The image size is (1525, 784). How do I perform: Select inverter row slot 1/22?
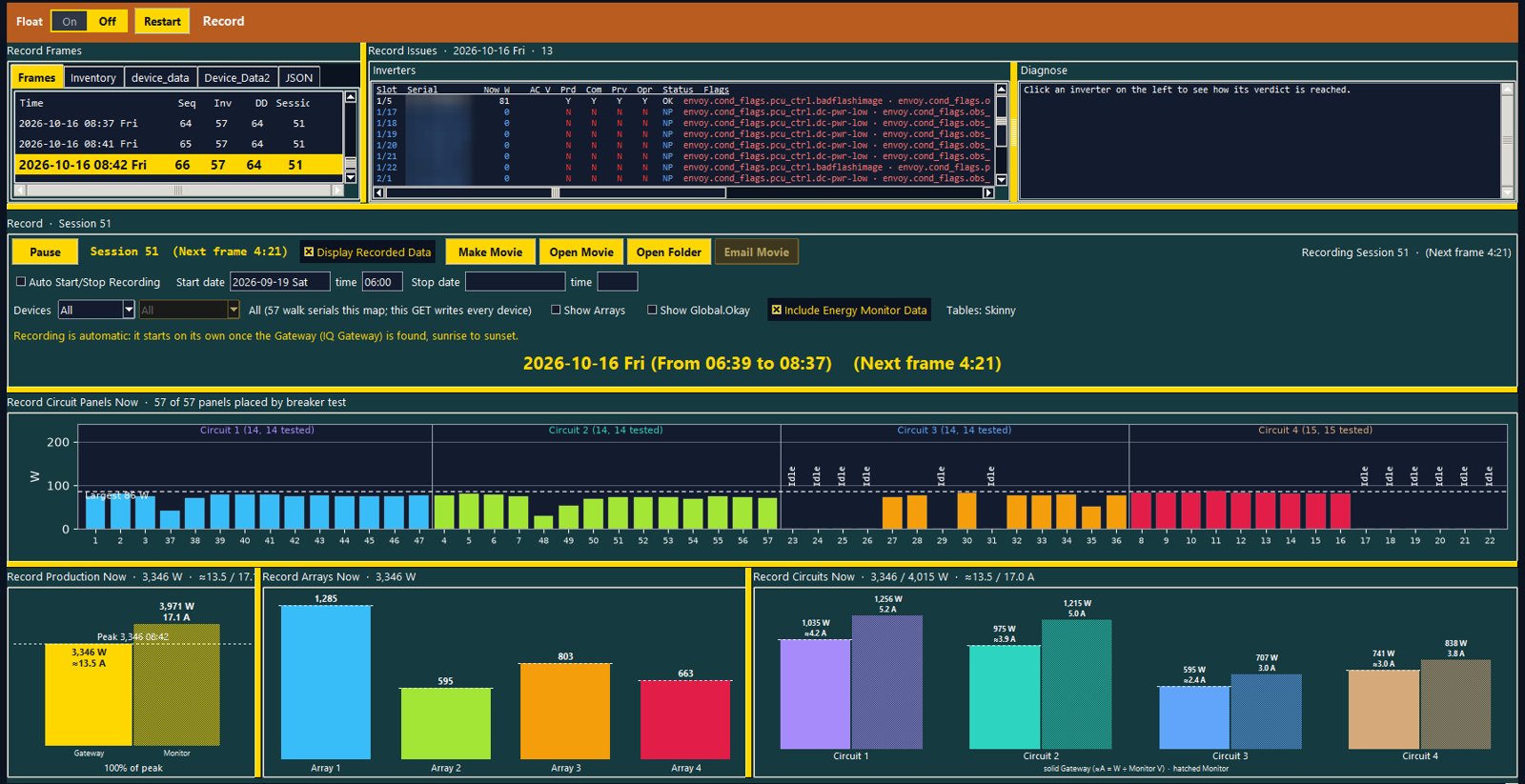[x=683, y=168]
